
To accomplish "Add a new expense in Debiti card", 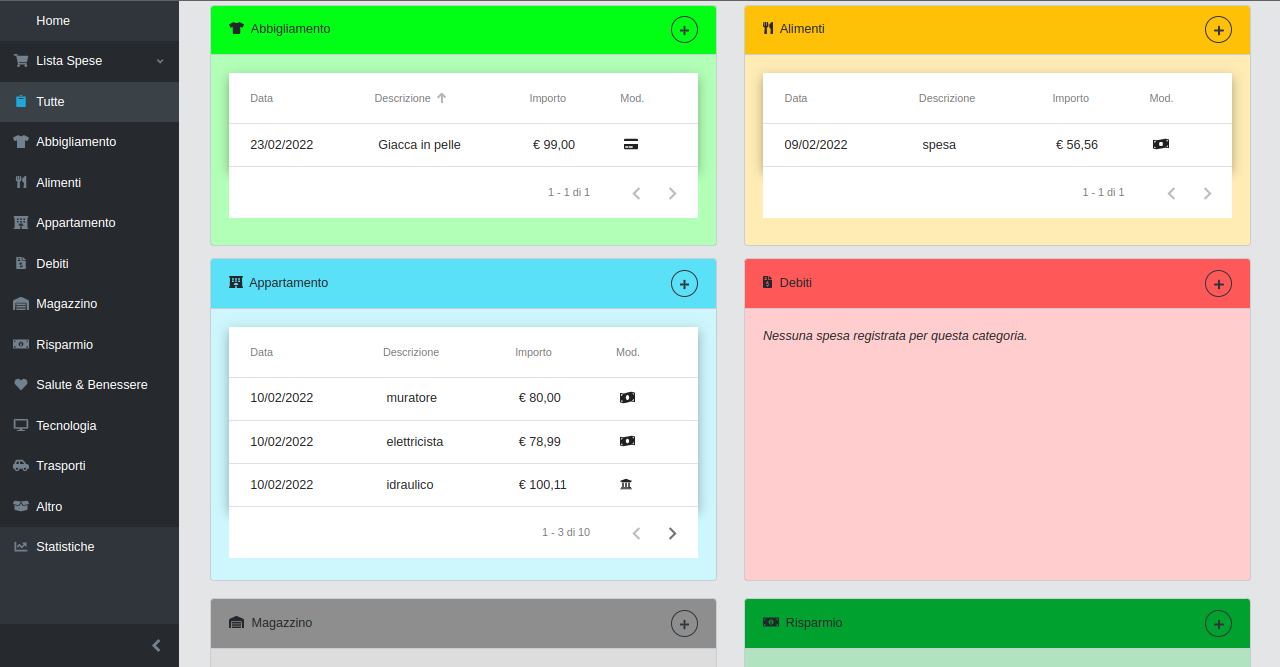I will click(x=1218, y=284).
